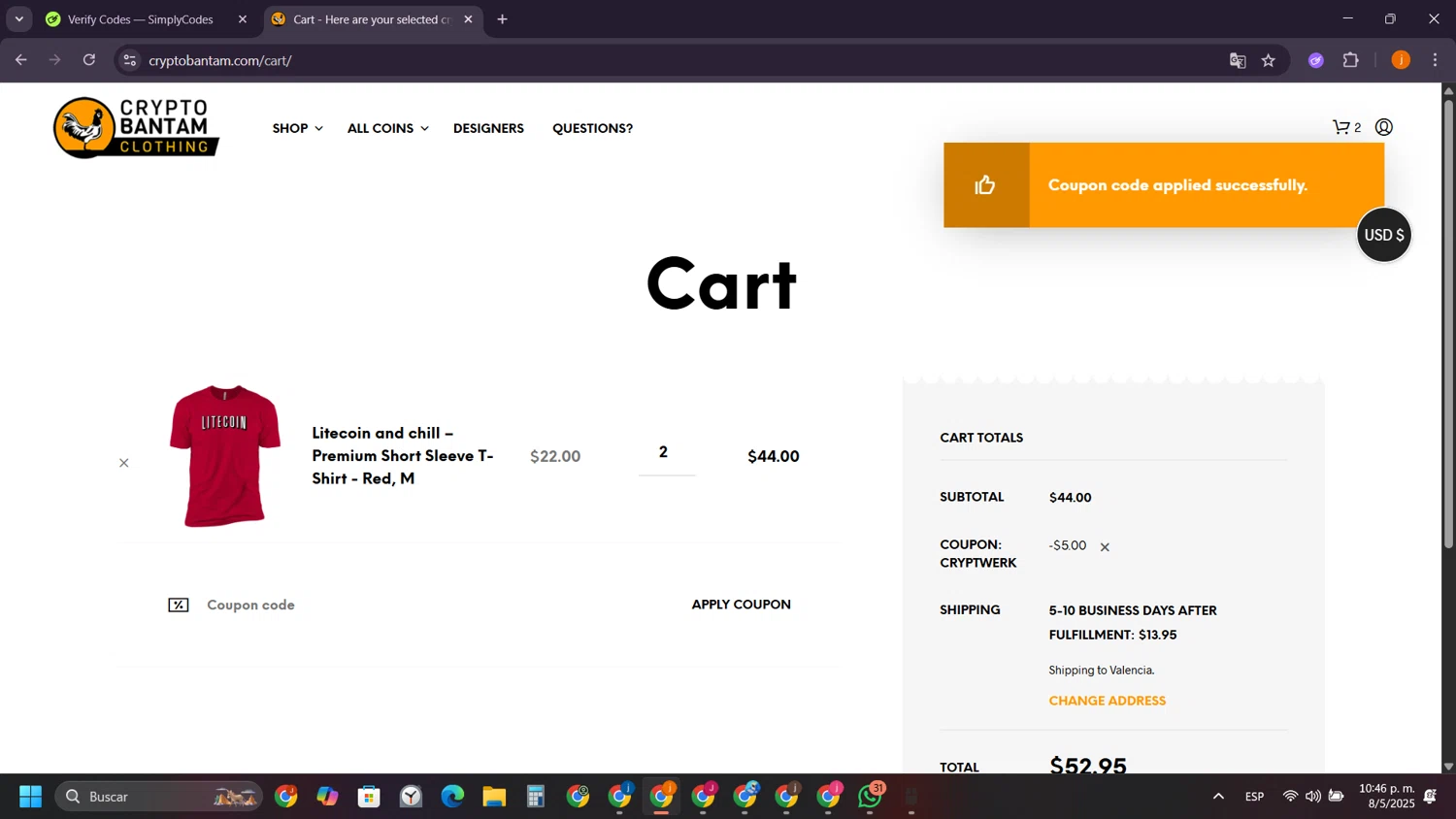Viewport: 1456px width, 819px height.
Task: Open the QUESTIONS? page
Action: (x=592, y=128)
